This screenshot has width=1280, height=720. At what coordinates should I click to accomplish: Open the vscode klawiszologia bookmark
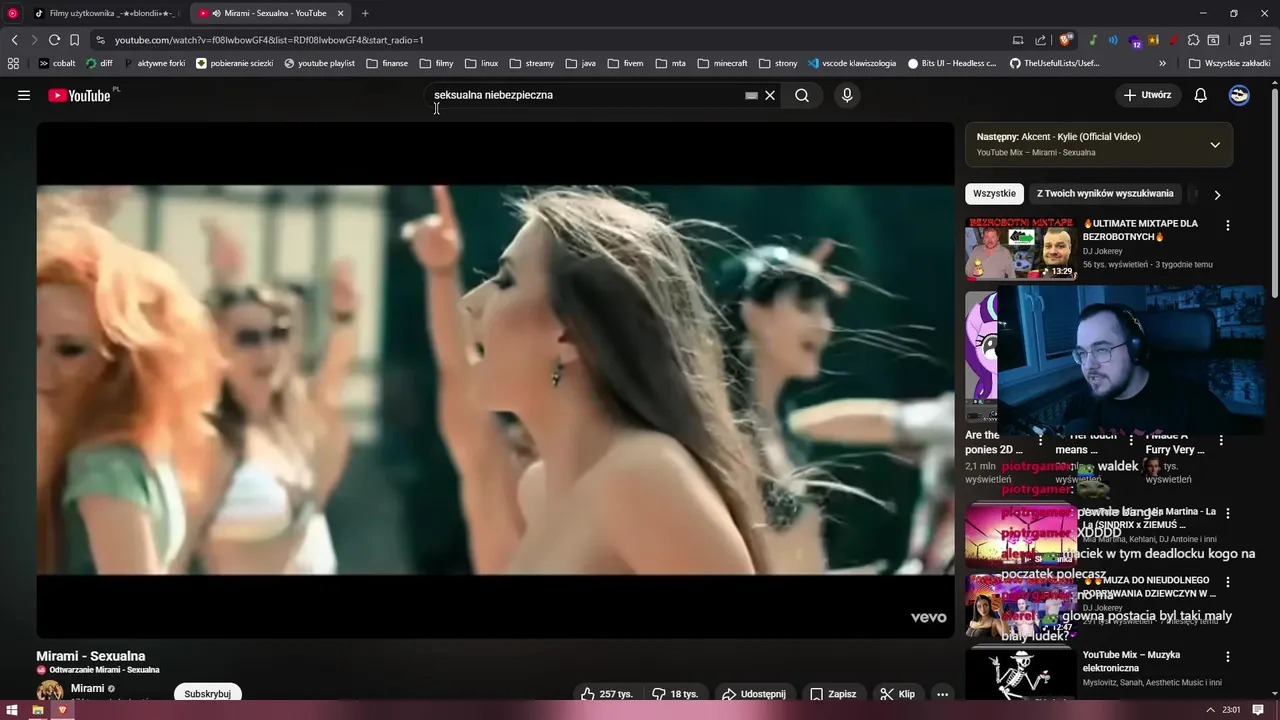click(852, 63)
